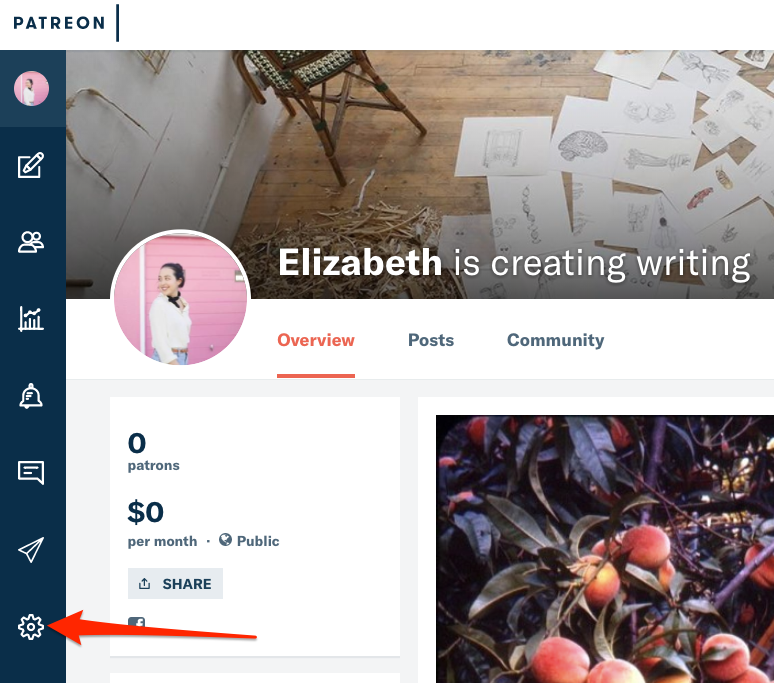Open the messages chat icon
The image size is (774, 683).
[x=31, y=472]
